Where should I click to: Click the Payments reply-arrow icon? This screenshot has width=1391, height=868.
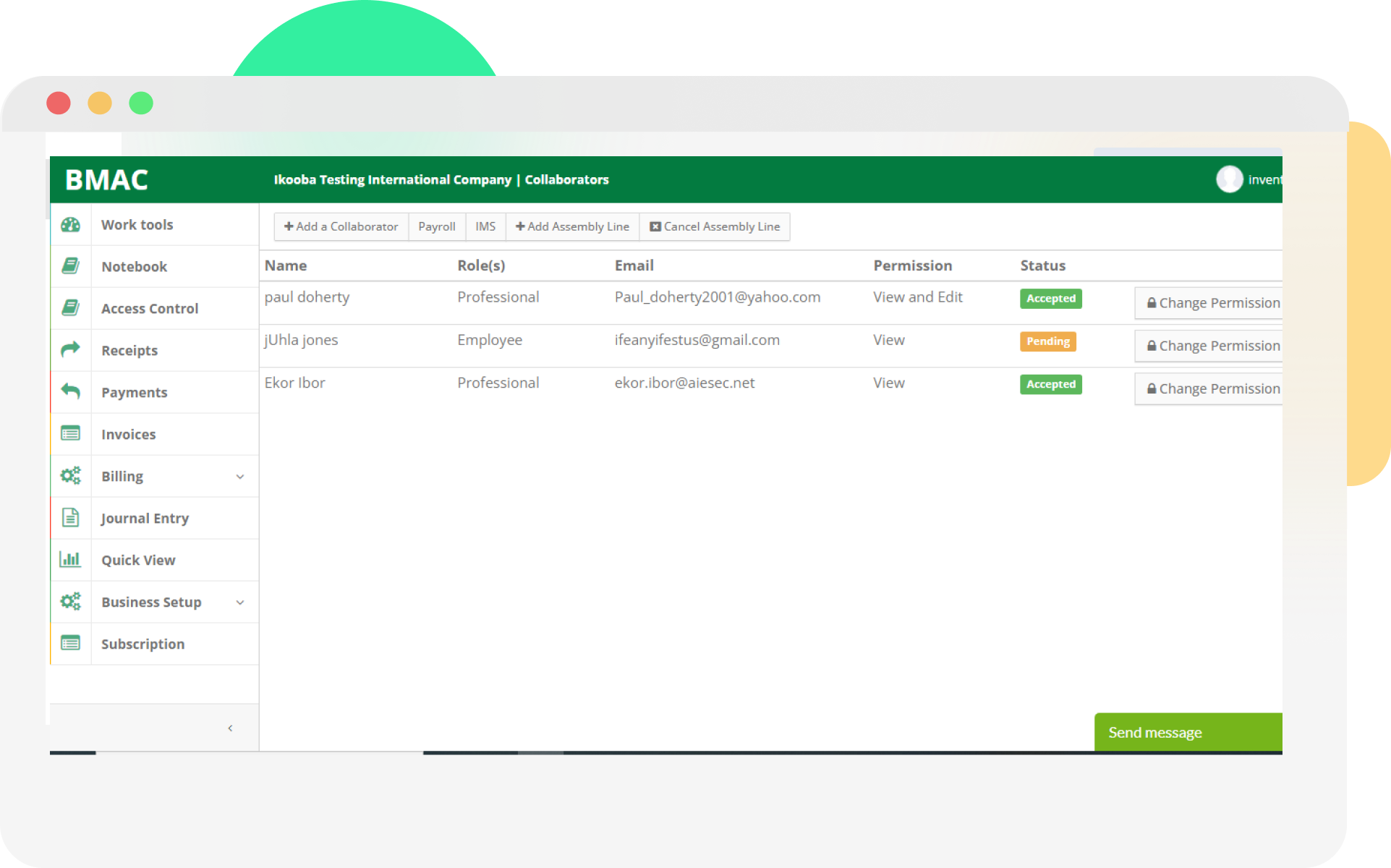point(70,392)
